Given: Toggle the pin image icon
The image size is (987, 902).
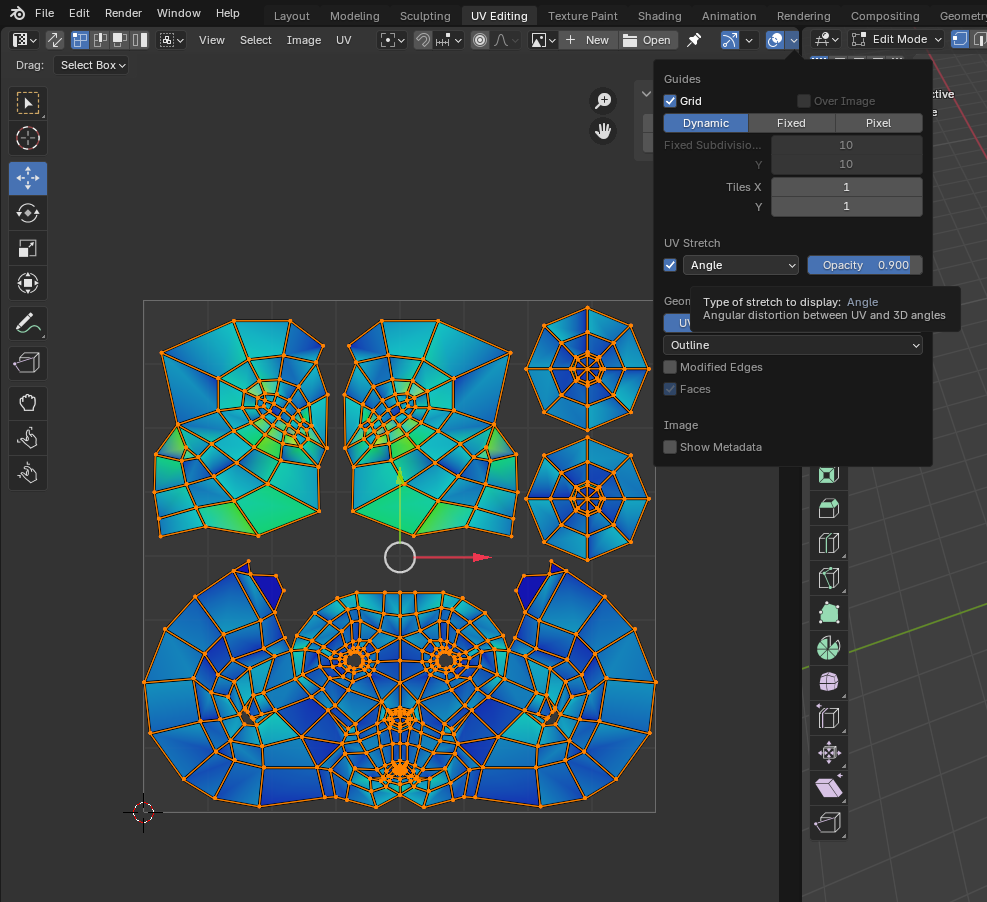Looking at the screenshot, I should click(693, 40).
